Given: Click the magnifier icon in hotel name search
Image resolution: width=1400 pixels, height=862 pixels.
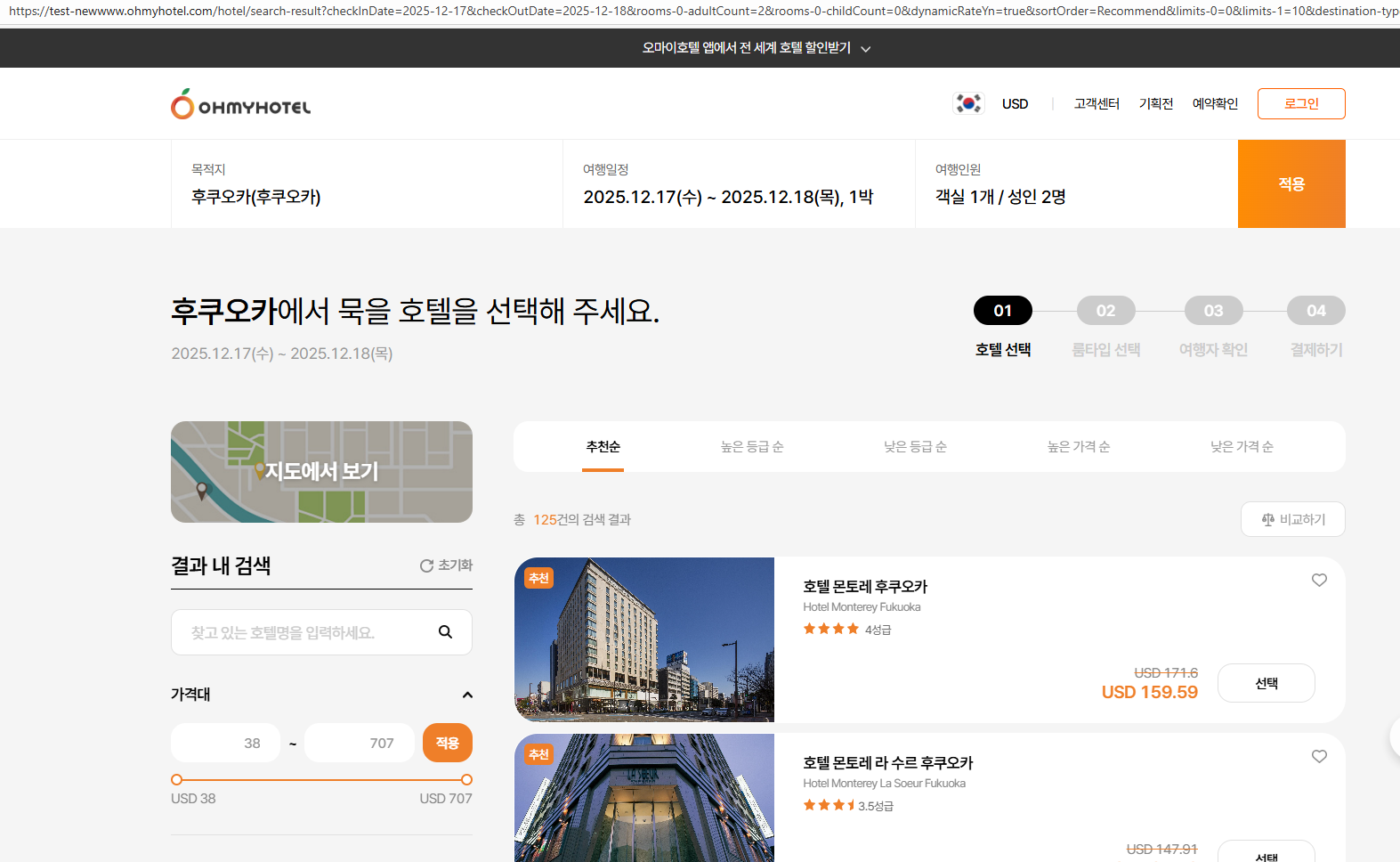Looking at the screenshot, I should click(x=445, y=632).
